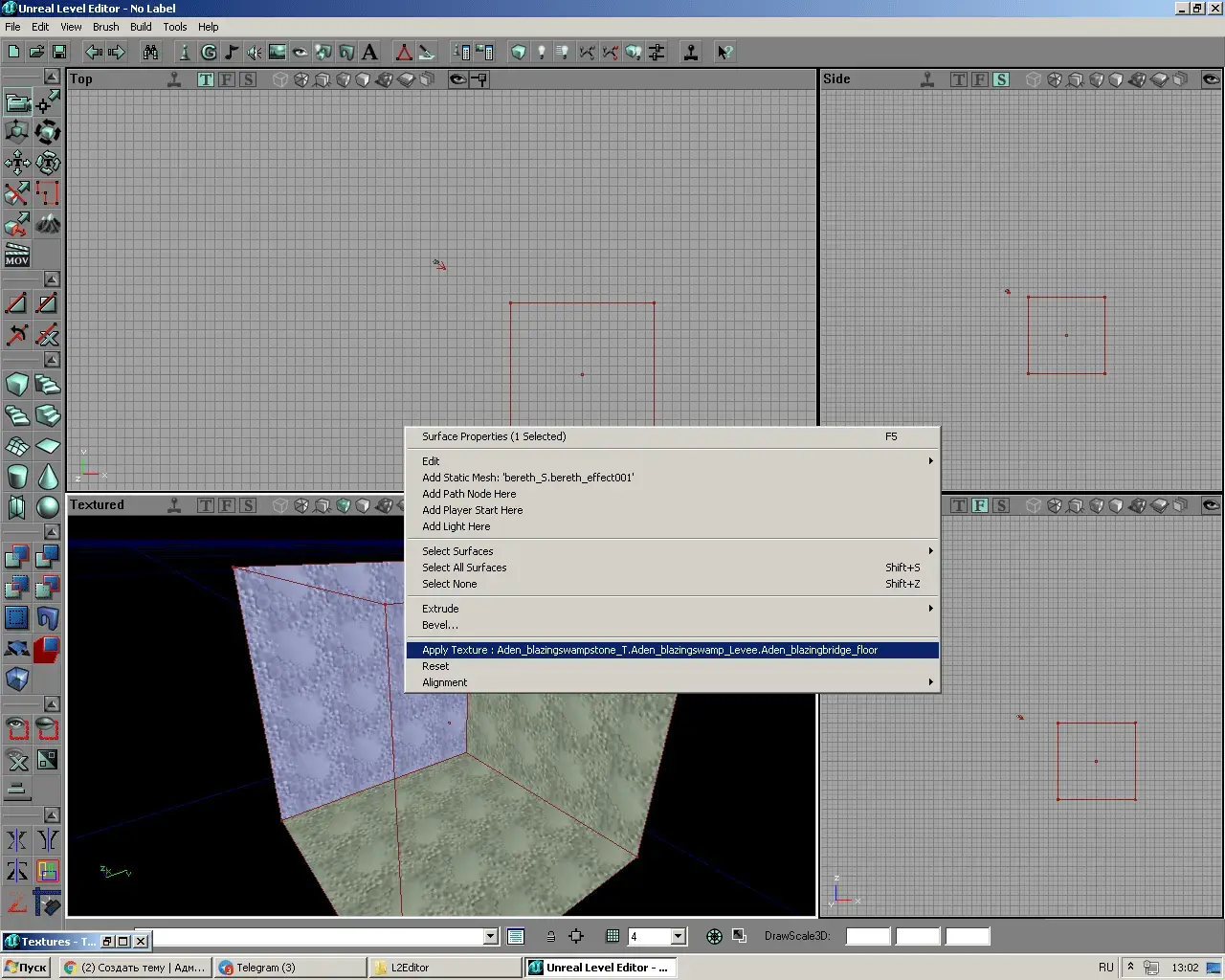The height and width of the screenshot is (980, 1225).
Task: Click Apply Texture Aden_blazingbridge_floor entry
Action: 672,650
